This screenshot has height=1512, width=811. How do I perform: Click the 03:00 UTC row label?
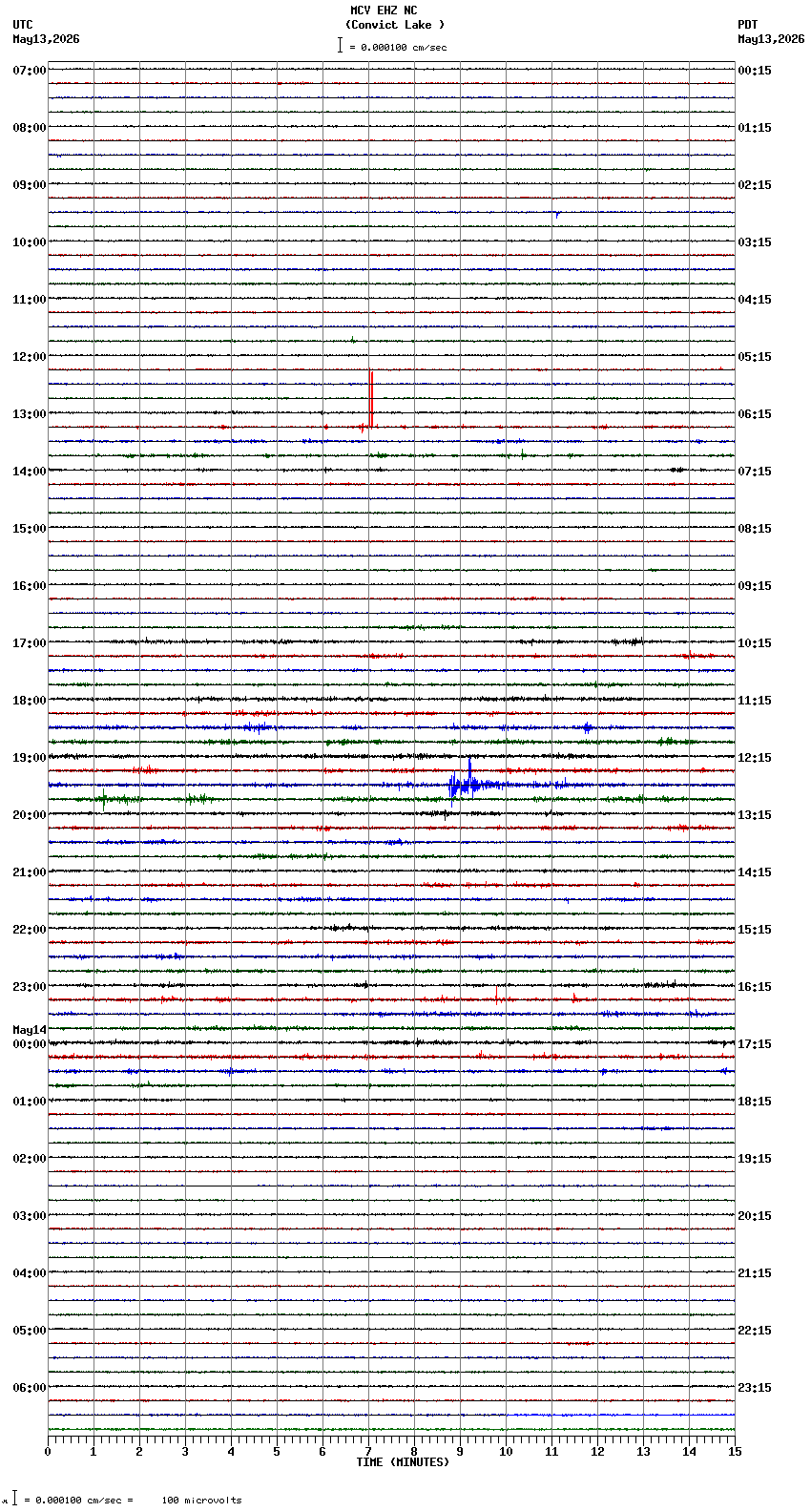click(30, 1216)
